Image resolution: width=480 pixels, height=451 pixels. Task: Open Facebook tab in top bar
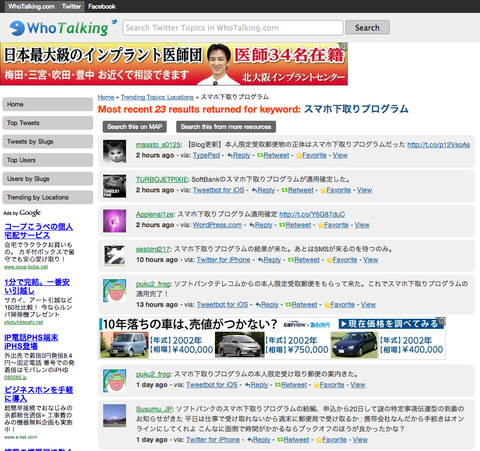102,6
